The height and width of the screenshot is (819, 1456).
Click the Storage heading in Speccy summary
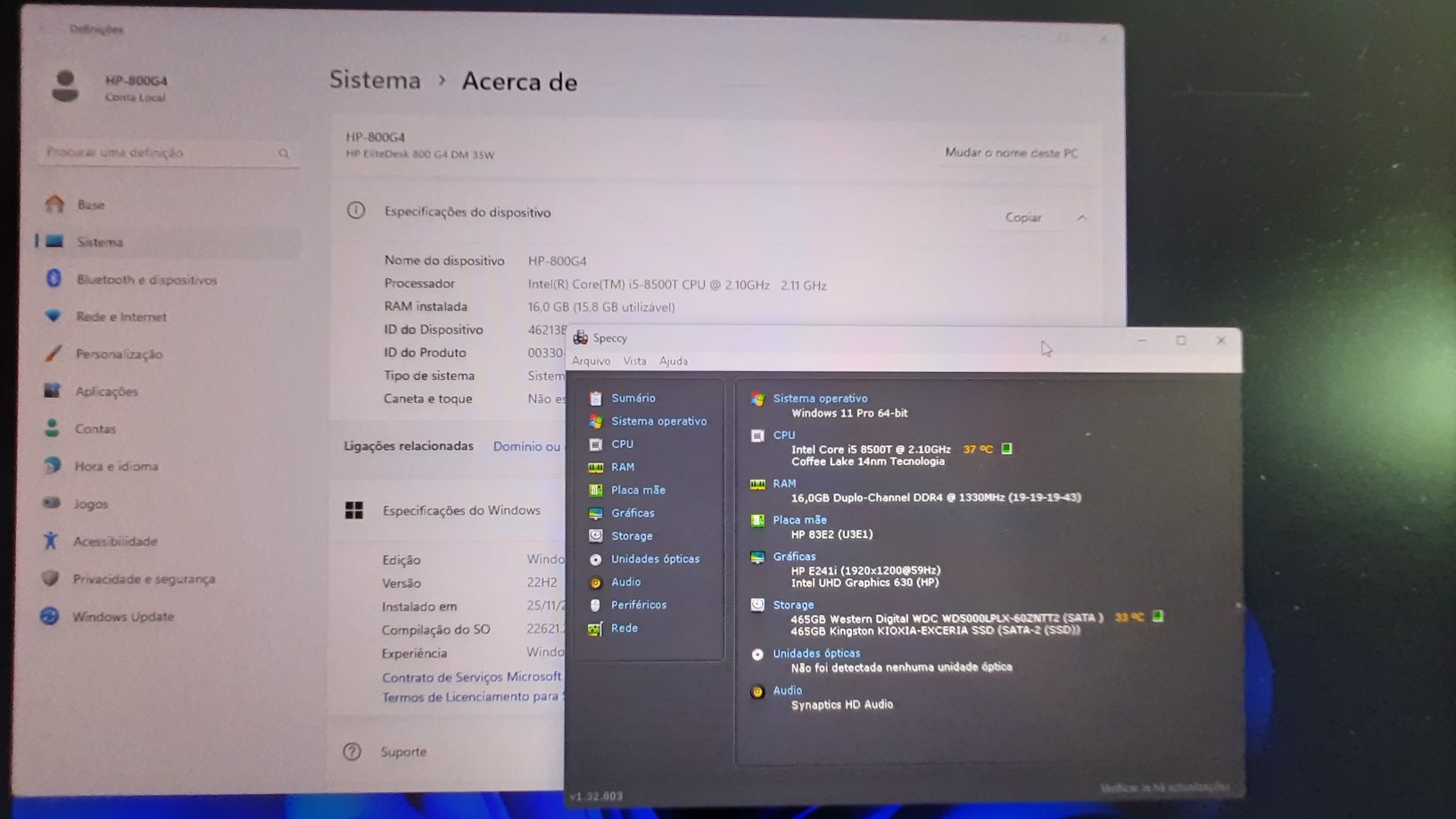click(x=793, y=605)
